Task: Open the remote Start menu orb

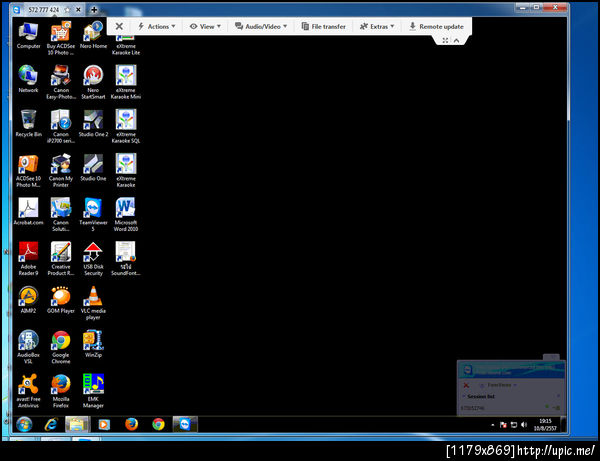Action: click(24, 424)
